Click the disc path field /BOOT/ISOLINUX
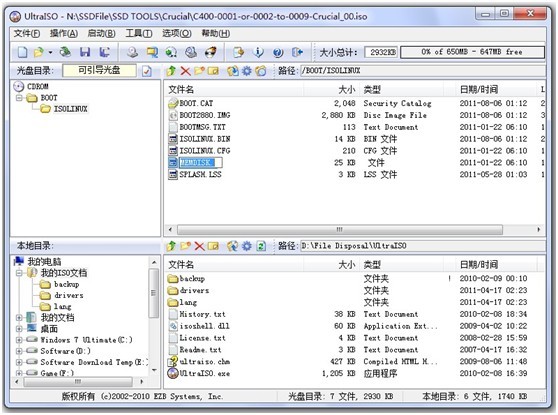The image size is (558, 415). (x=422, y=70)
